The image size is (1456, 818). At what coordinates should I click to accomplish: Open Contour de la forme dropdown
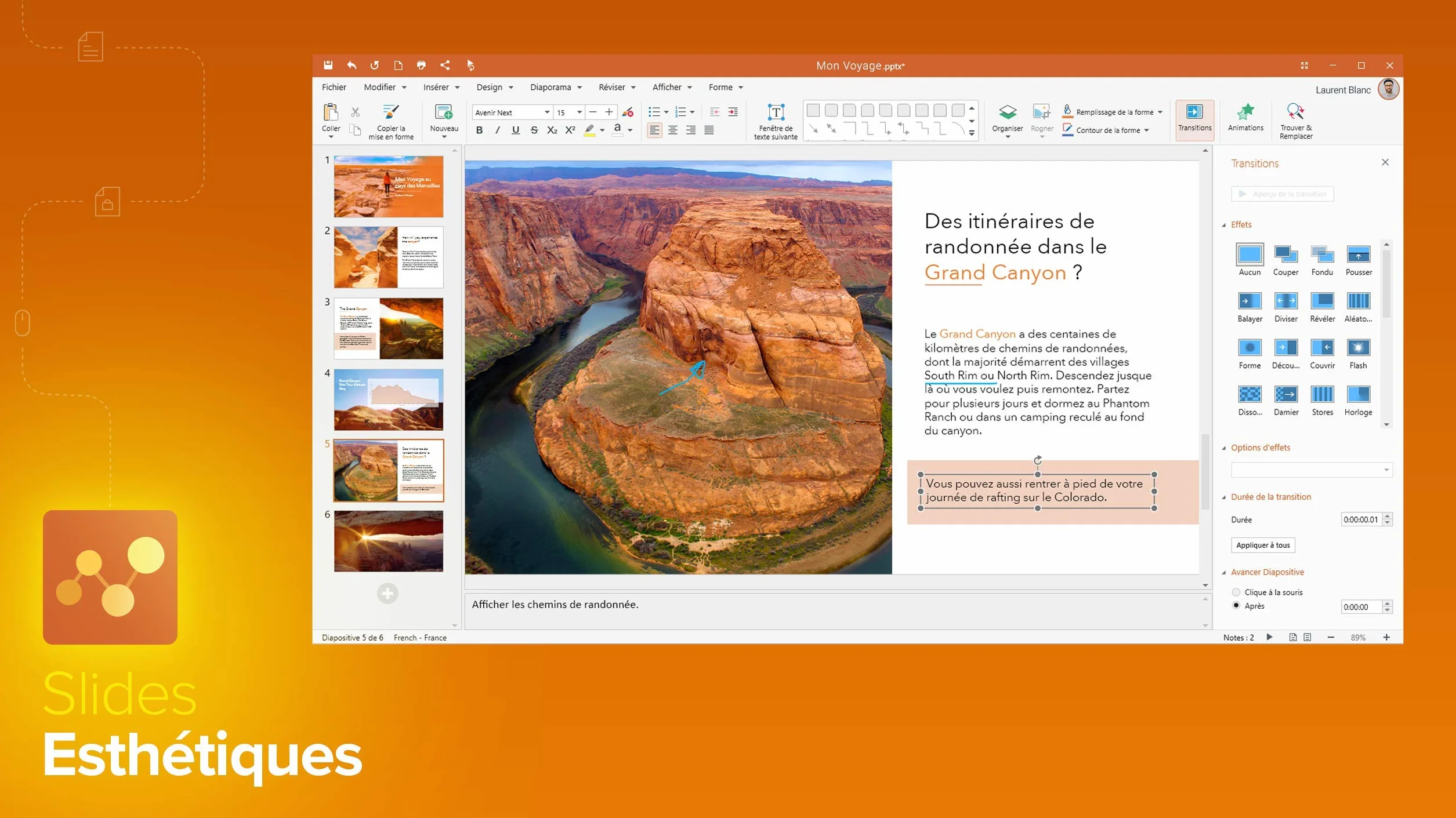[1146, 130]
